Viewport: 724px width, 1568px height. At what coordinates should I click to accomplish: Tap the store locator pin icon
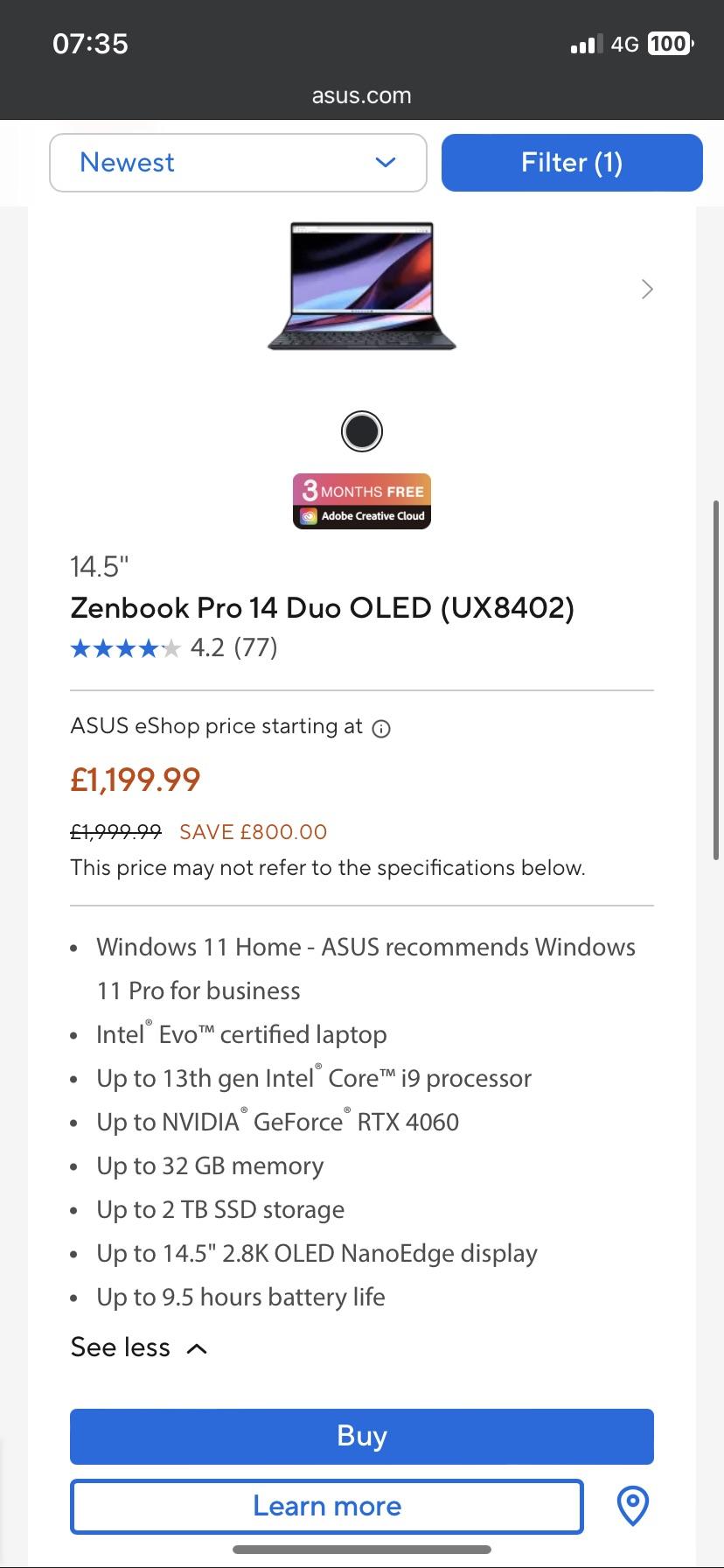pyautogui.click(x=632, y=1506)
